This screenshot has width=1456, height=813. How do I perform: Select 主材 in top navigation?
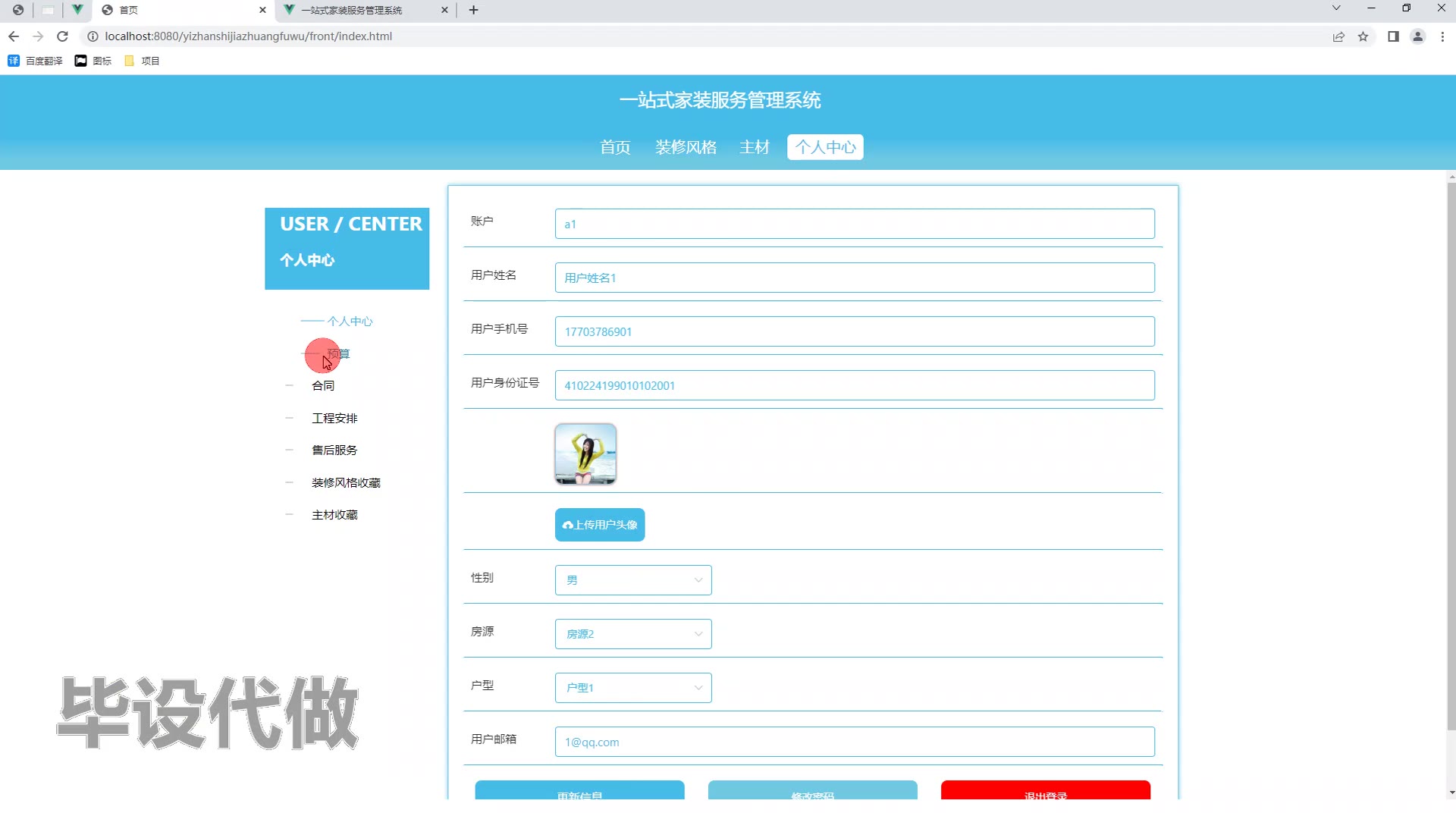(x=754, y=147)
